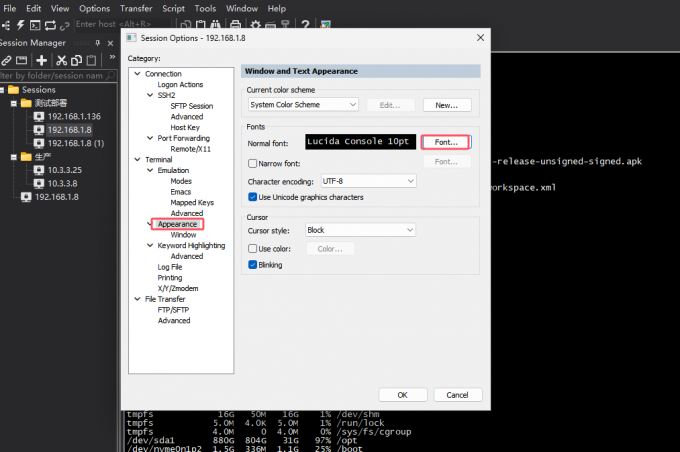This screenshot has height=452, width=680.
Task: Toggle Use Unicode graphics characters checkbox
Action: tap(252, 197)
